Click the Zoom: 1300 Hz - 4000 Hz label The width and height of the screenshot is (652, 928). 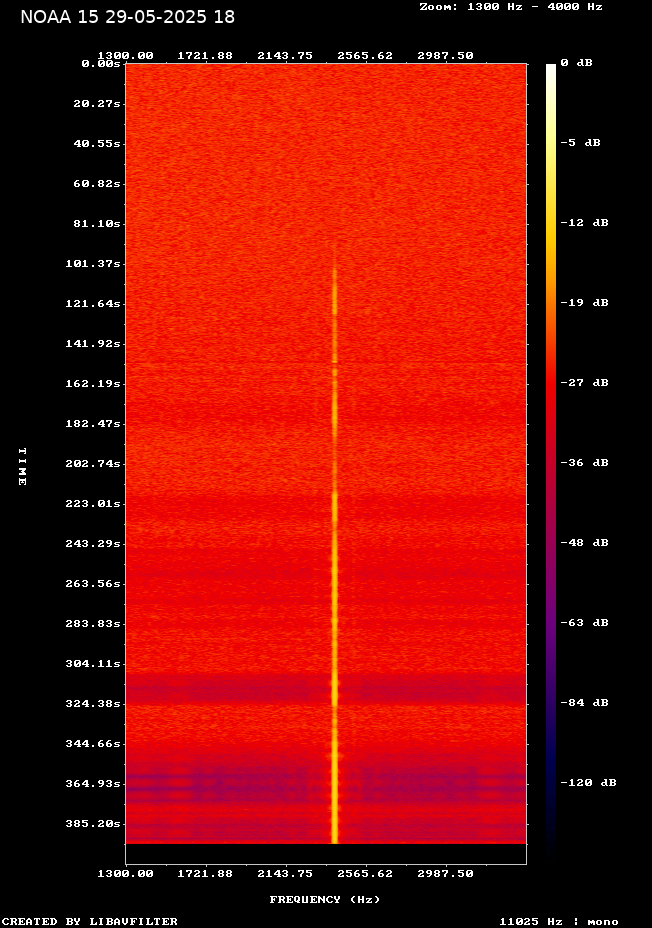[511, 7]
